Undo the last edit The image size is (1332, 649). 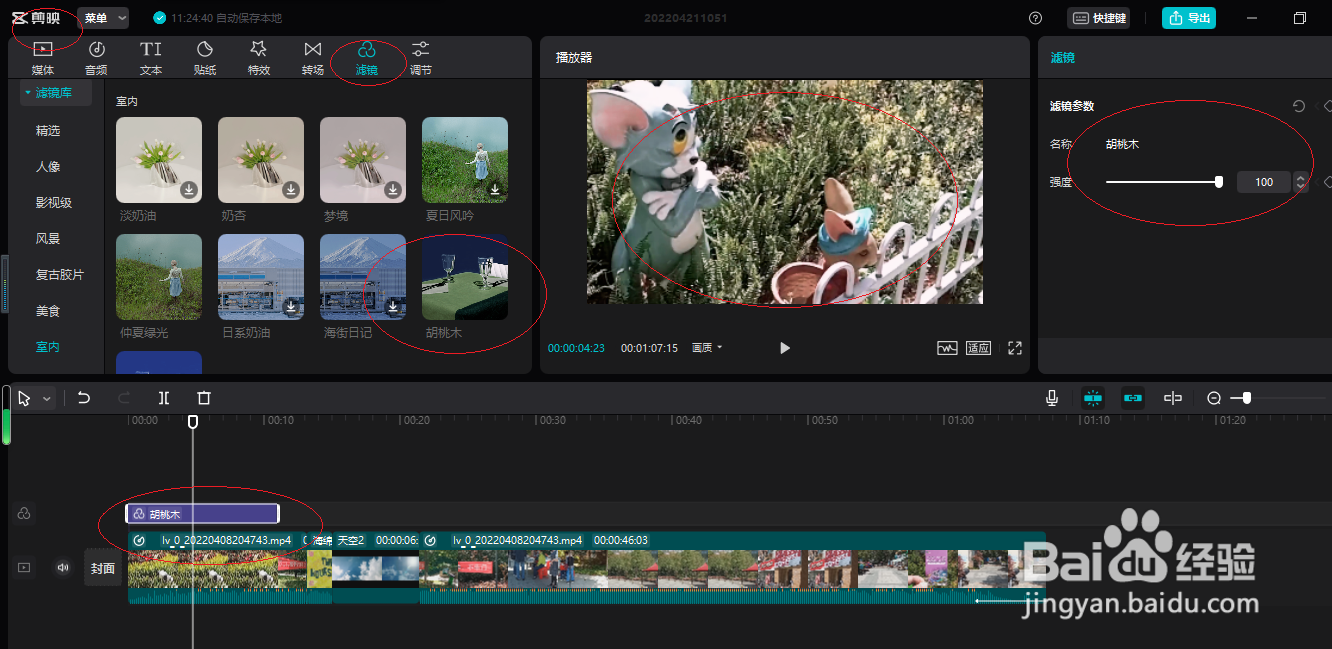[x=84, y=398]
